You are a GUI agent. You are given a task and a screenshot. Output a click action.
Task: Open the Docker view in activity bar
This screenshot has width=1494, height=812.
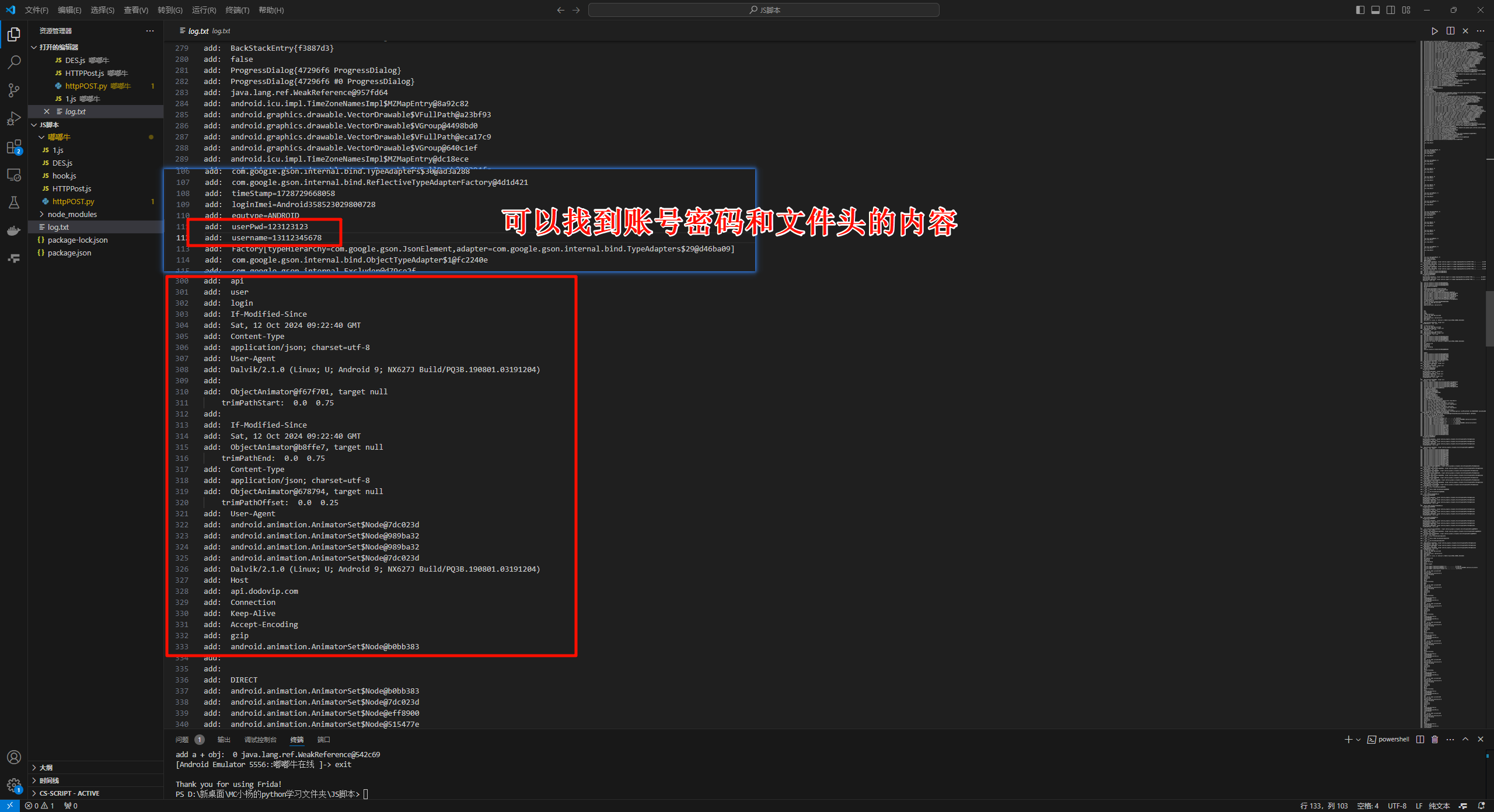point(14,230)
